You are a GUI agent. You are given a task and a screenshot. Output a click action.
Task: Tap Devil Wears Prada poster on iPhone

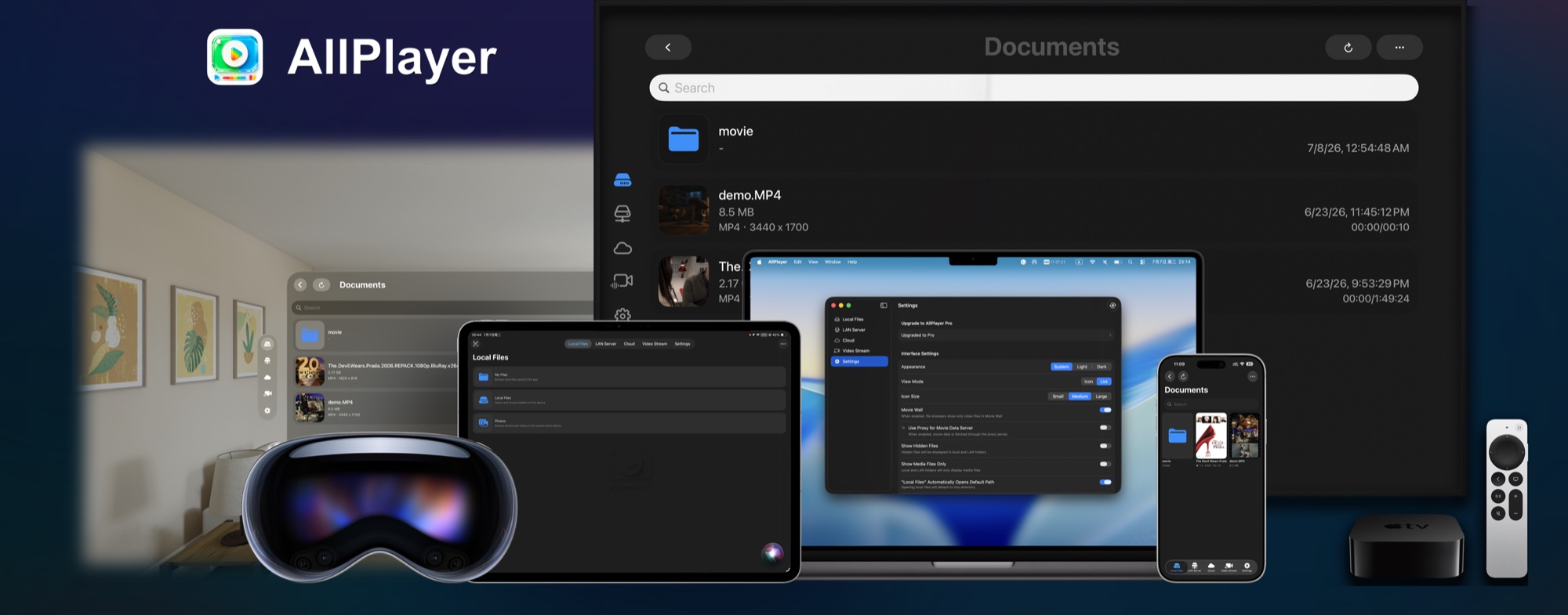coord(1210,436)
